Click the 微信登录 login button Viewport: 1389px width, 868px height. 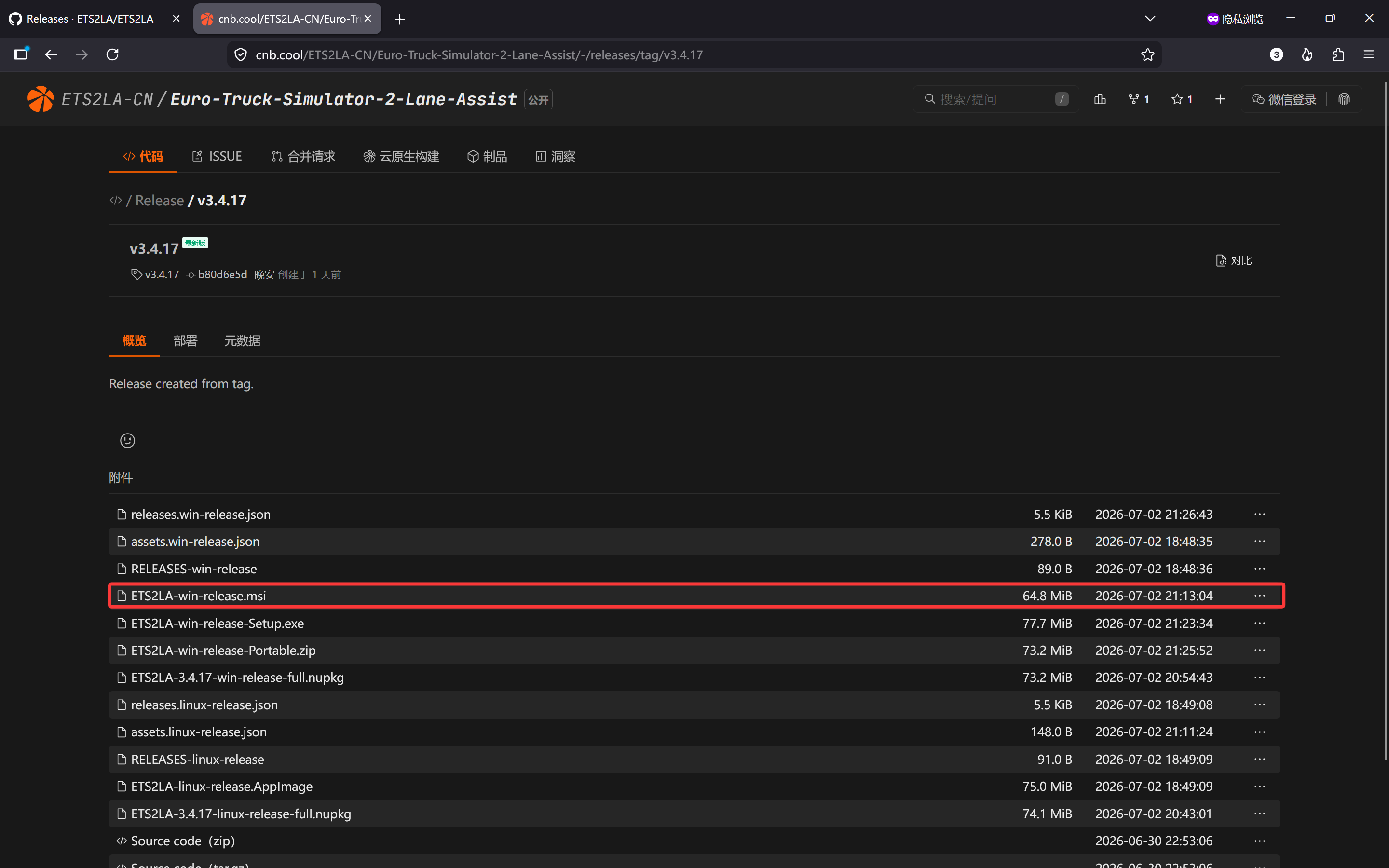pyautogui.click(x=1284, y=99)
